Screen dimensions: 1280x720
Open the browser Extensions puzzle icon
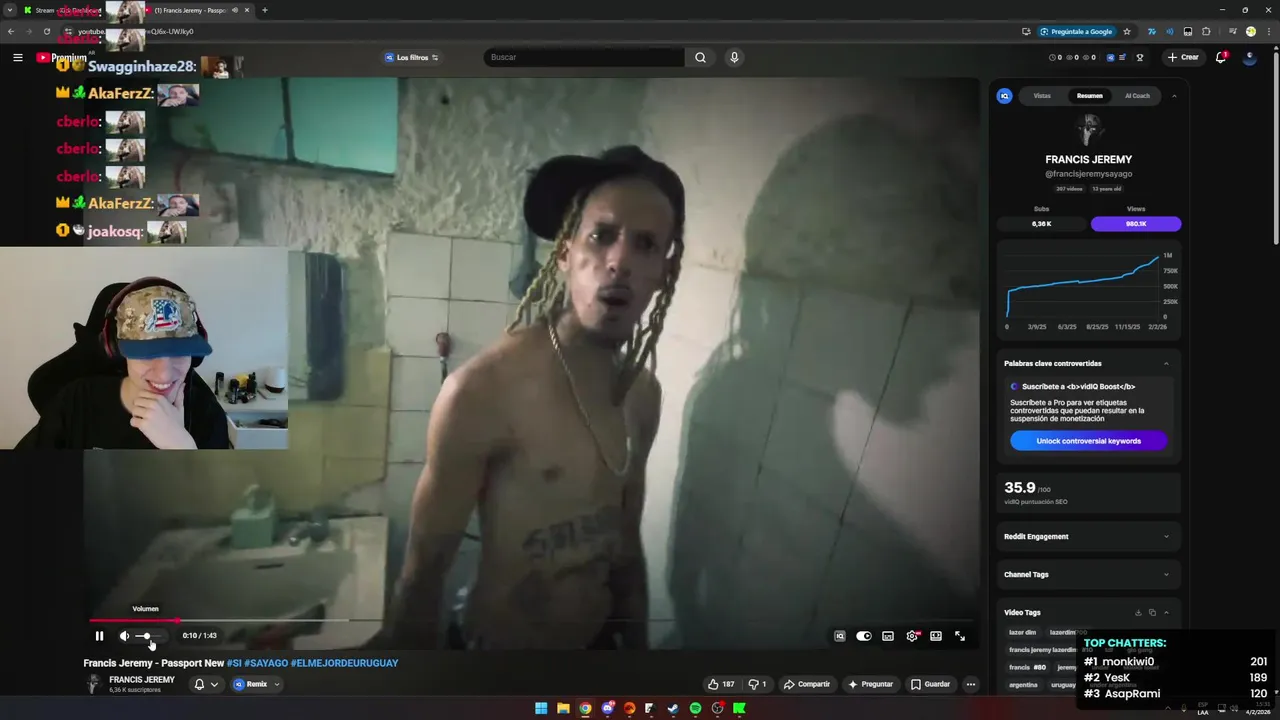click(1206, 31)
